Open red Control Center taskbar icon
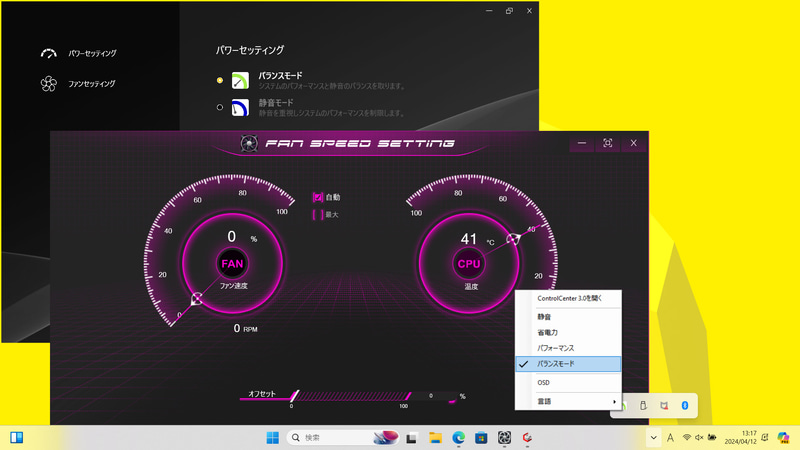The width and height of the screenshot is (800, 450). point(527,438)
